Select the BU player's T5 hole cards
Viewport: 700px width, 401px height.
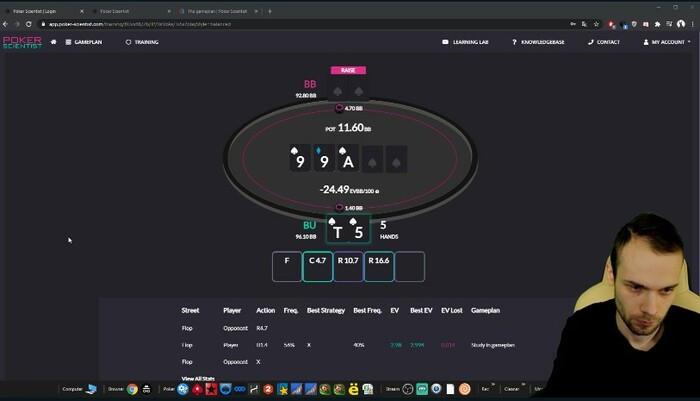coord(348,229)
